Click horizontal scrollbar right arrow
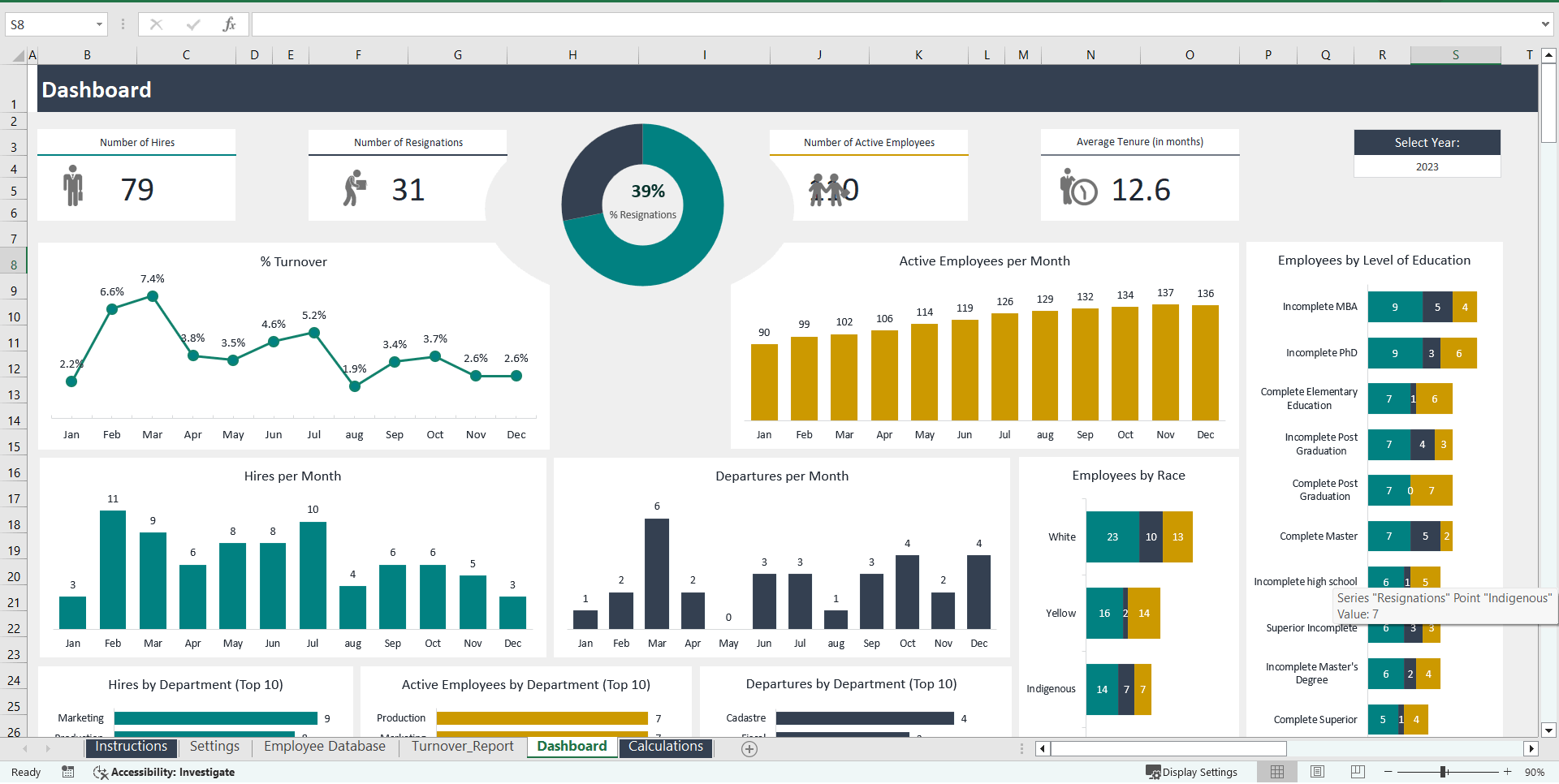Image resolution: width=1559 pixels, height=784 pixels. point(1531,748)
